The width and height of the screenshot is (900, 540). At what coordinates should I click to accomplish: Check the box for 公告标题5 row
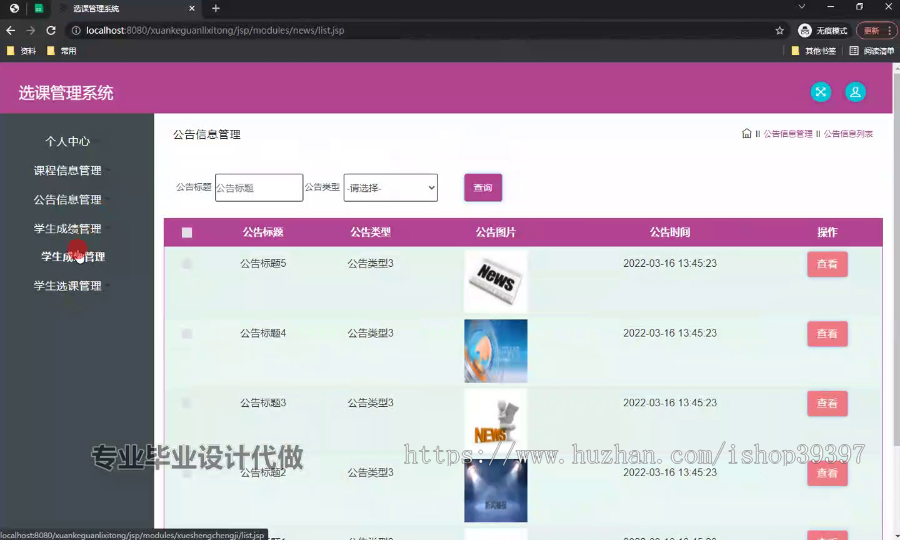[187, 264]
